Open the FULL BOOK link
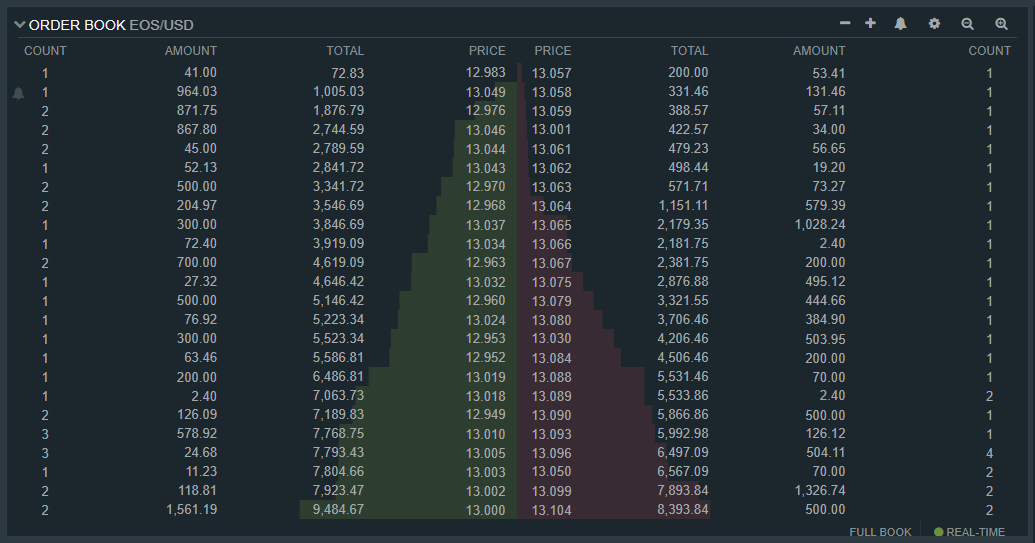 (880, 532)
